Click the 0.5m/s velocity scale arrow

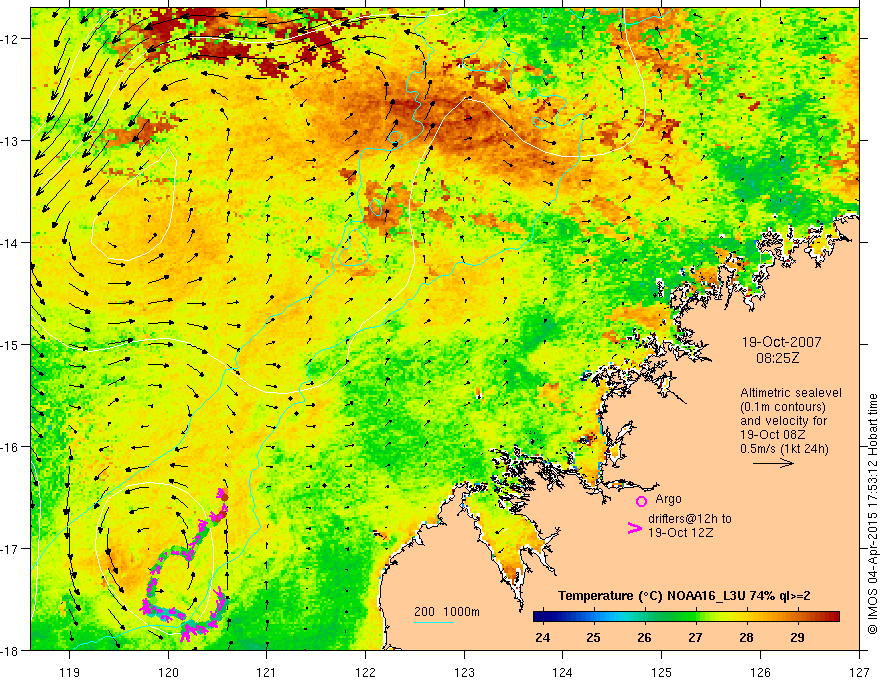773,463
